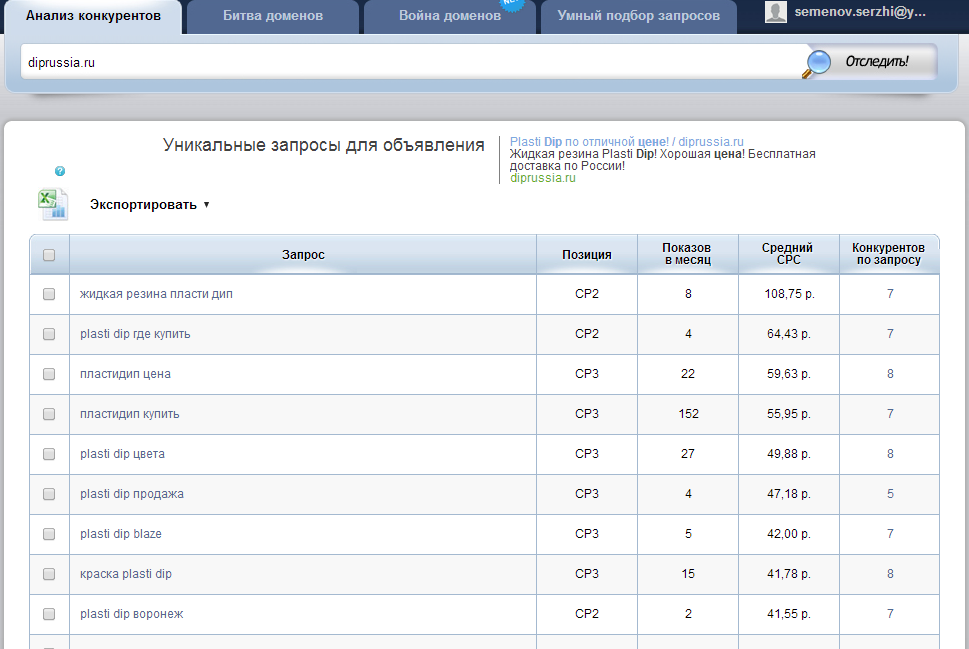Click the 27 impressions cell
This screenshot has height=649, width=969.
click(x=688, y=454)
